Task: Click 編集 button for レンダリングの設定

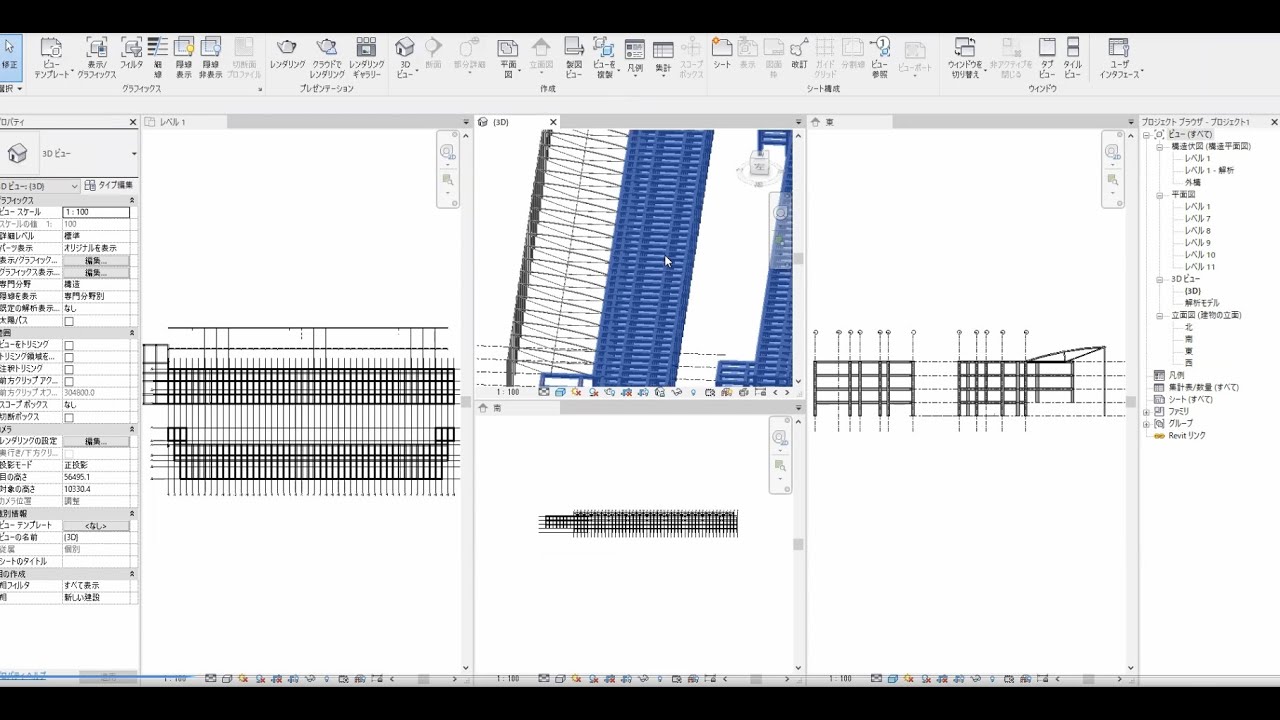Action: [95, 441]
